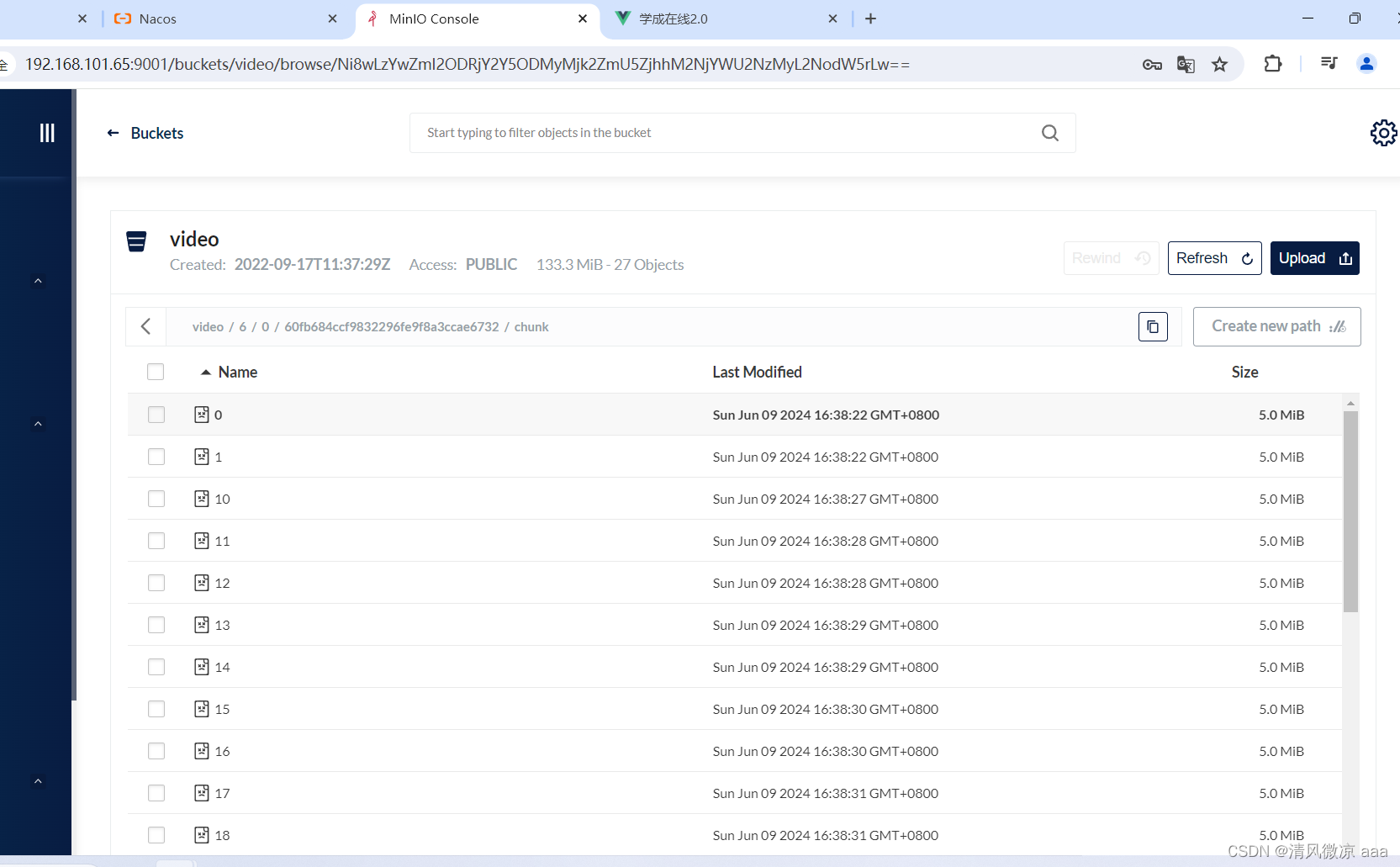Check the box for object 10
This screenshot has height=867, width=1400.
click(156, 499)
